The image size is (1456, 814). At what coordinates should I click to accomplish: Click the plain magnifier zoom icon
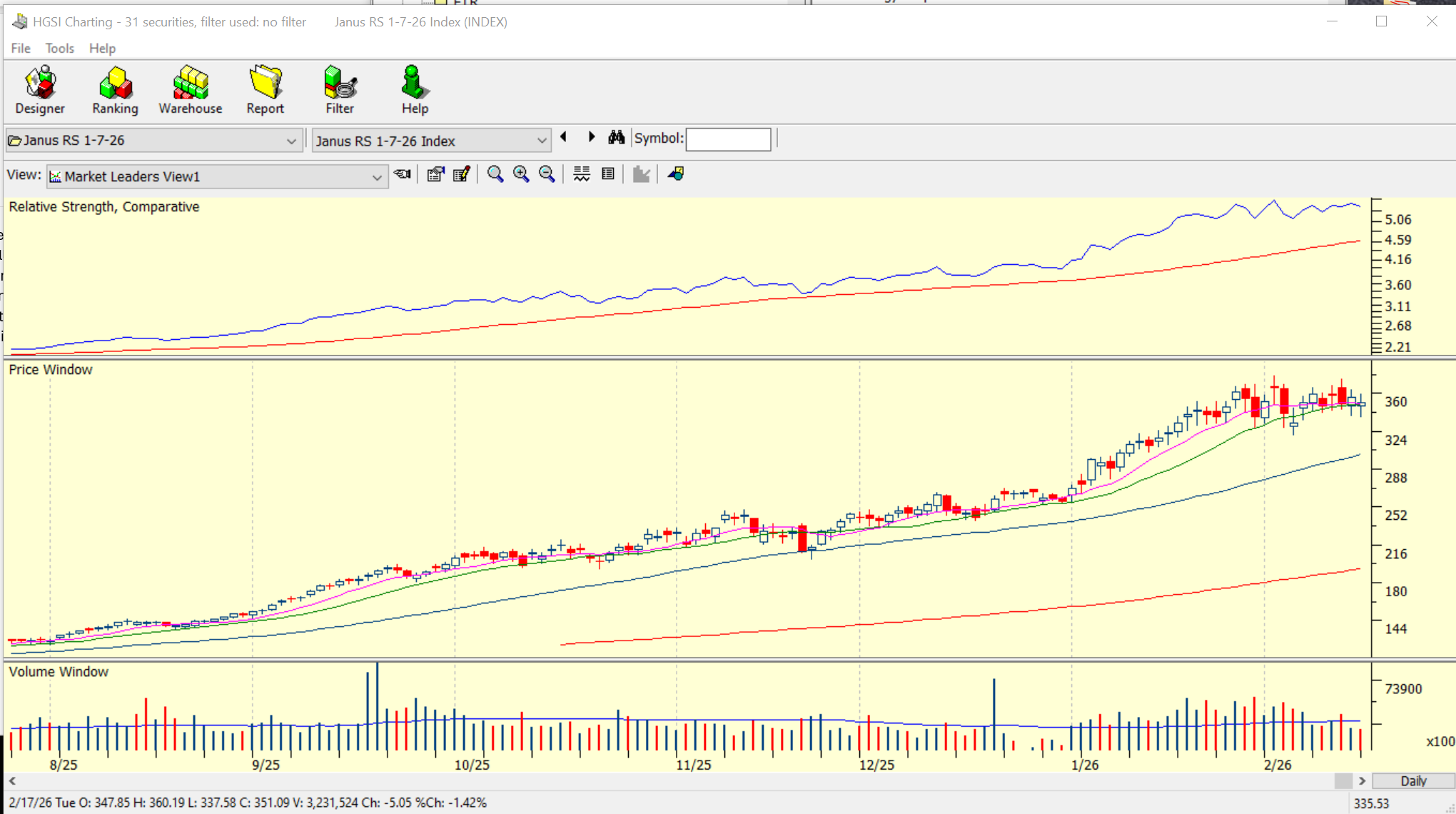tap(495, 174)
